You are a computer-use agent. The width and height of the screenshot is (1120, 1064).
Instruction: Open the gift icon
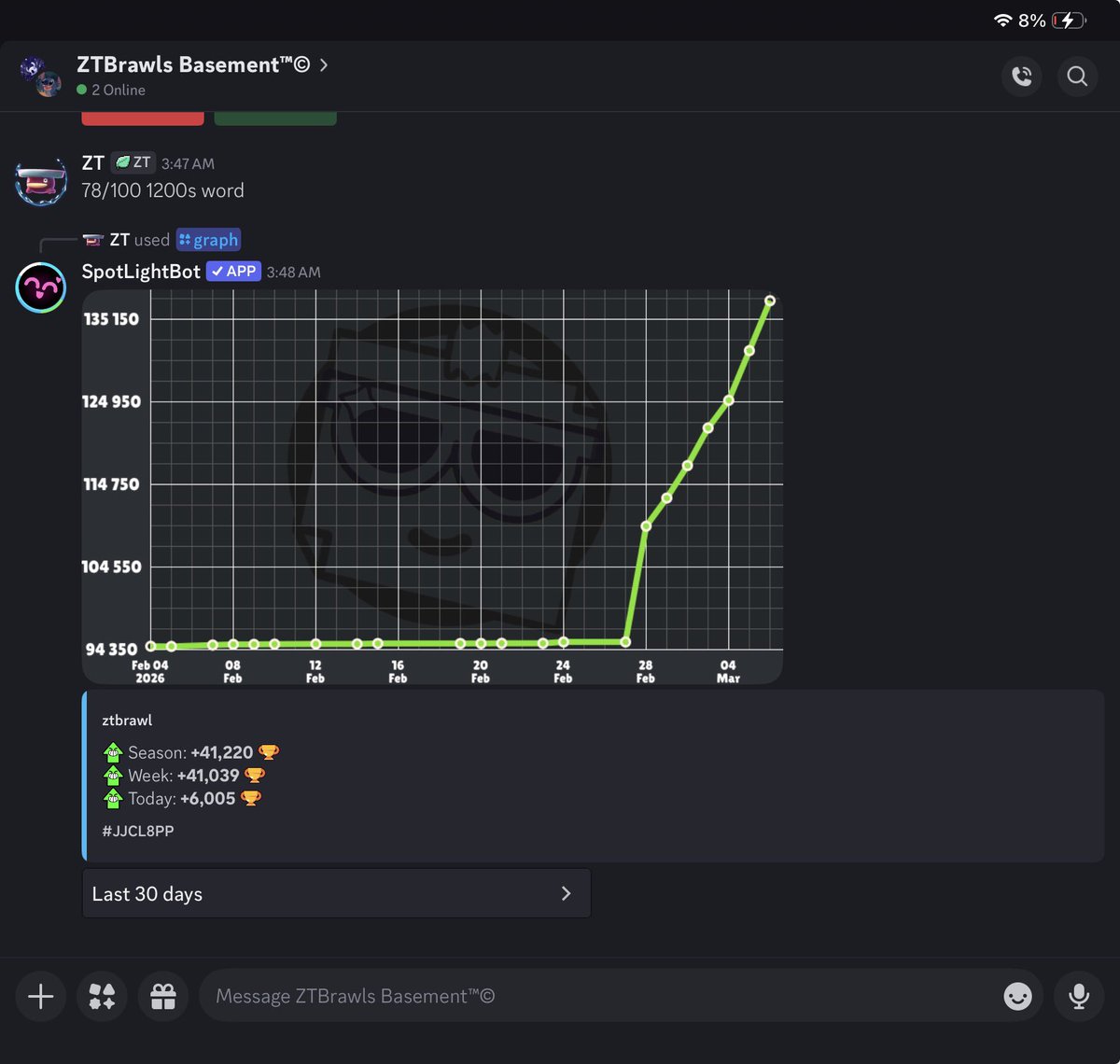click(163, 996)
